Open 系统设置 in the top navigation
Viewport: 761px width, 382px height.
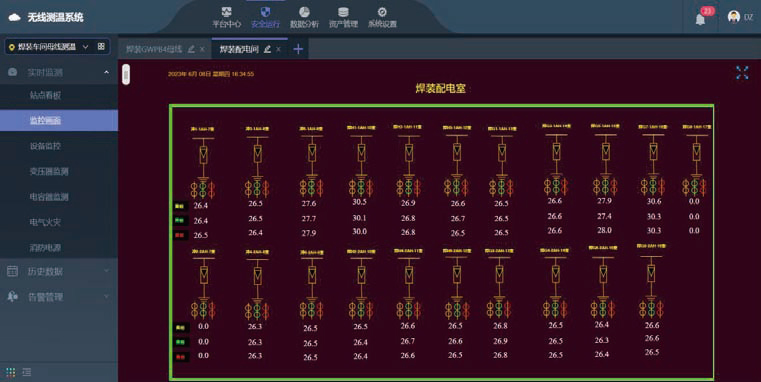pyautogui.click(x=382, y=17)
